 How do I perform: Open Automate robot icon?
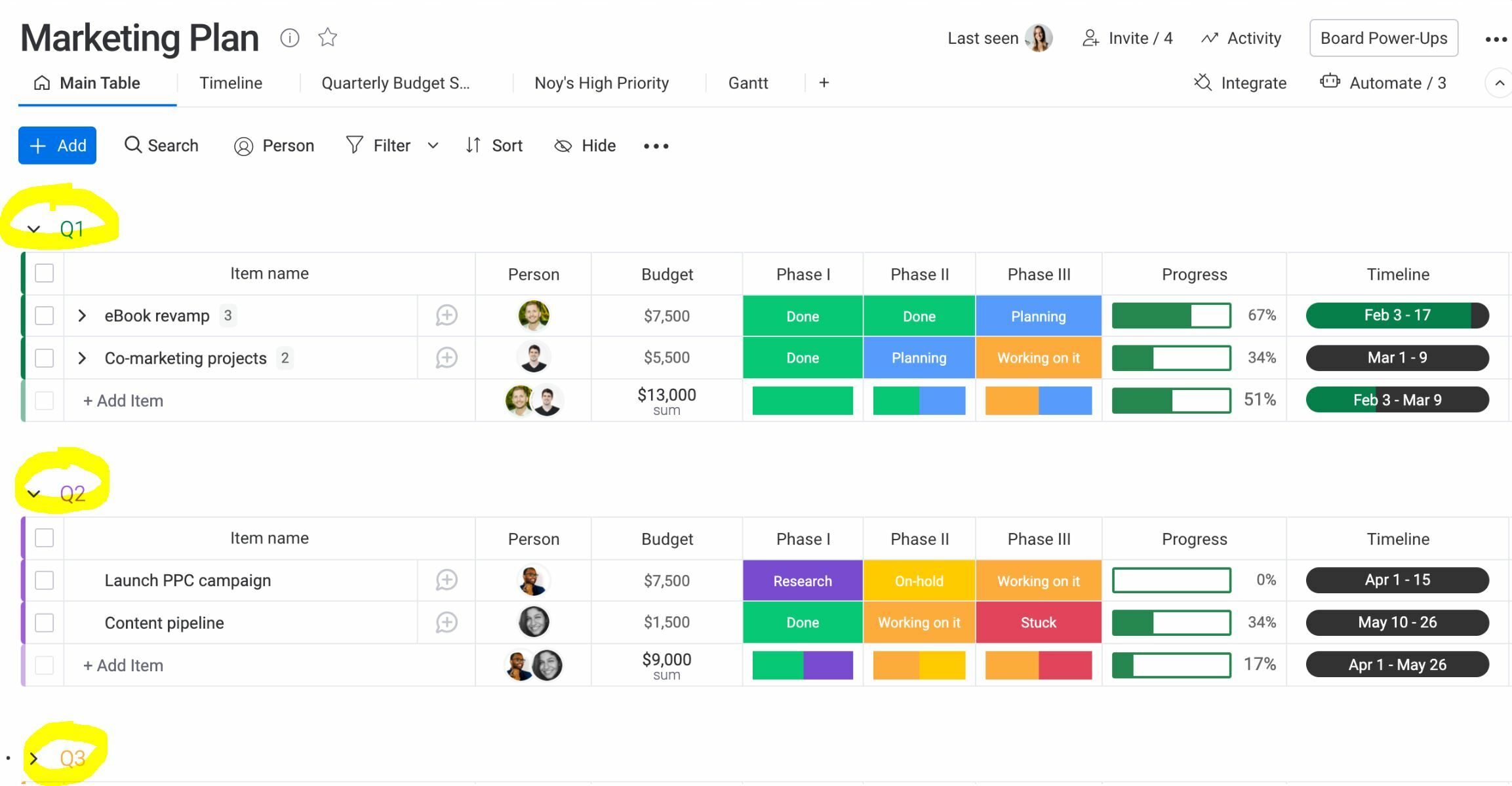coord(1330,82)
